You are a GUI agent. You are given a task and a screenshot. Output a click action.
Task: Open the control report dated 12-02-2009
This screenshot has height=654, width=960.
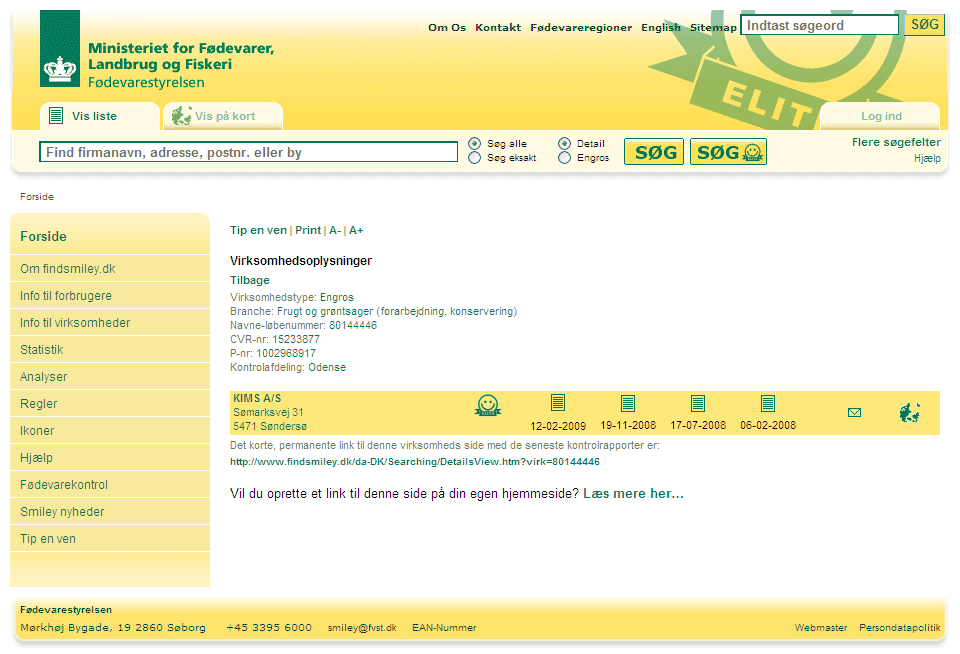click(x=557, y=403)
